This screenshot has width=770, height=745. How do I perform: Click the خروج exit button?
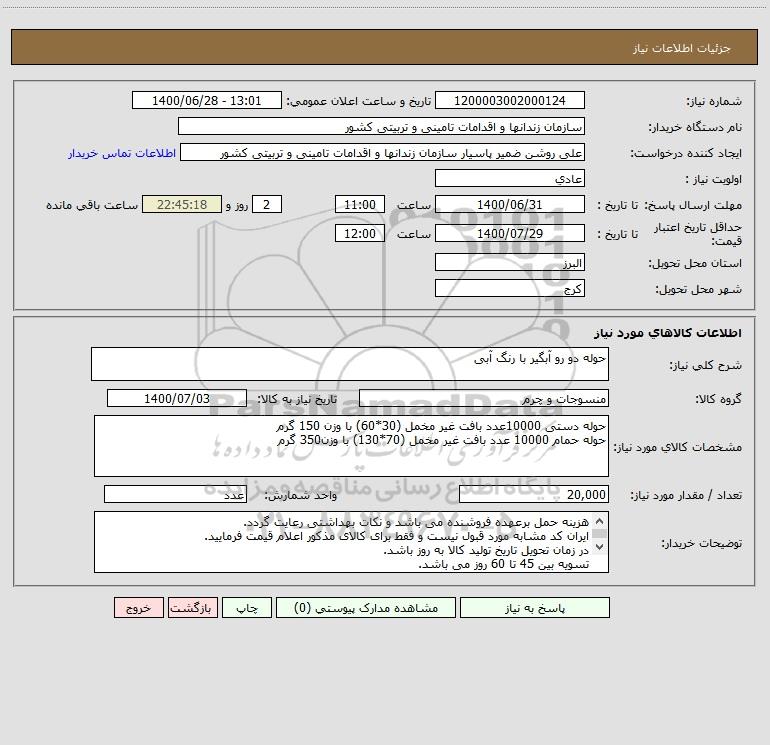point(138,608)
